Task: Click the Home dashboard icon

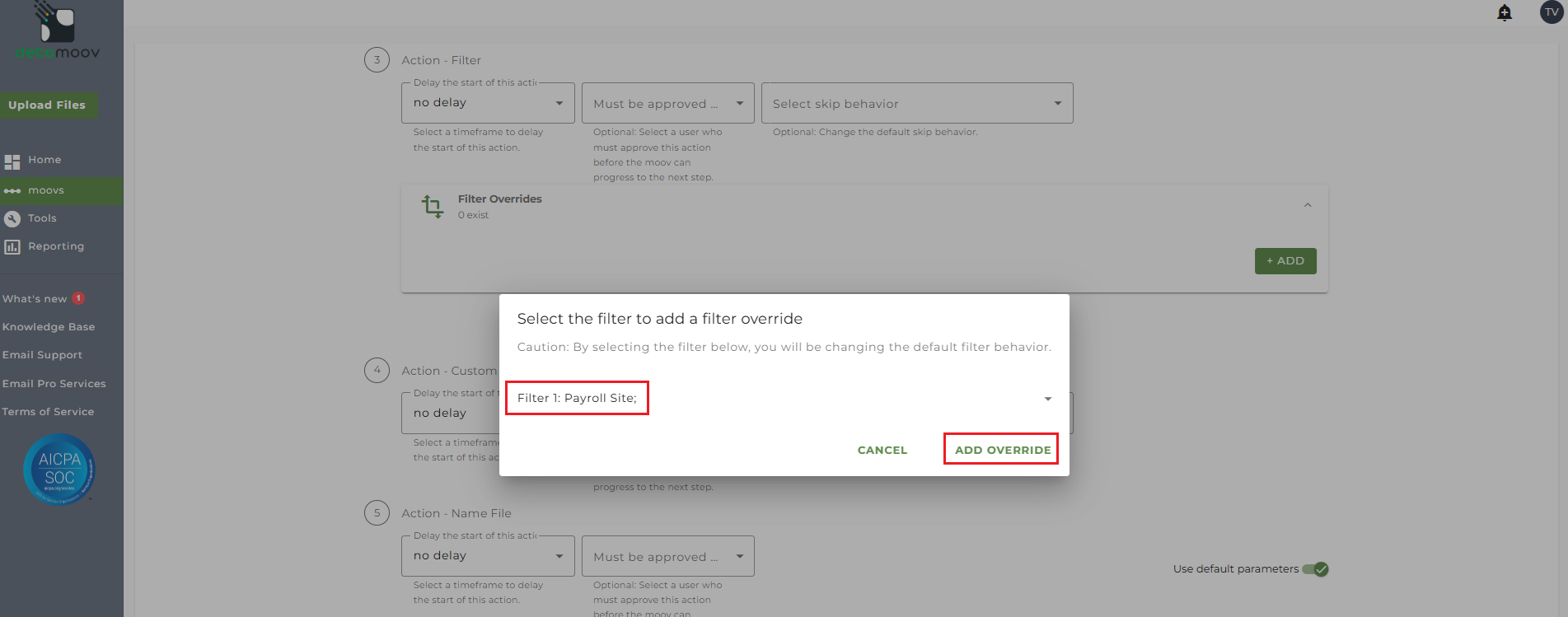Action: click(x=12, y=161)
